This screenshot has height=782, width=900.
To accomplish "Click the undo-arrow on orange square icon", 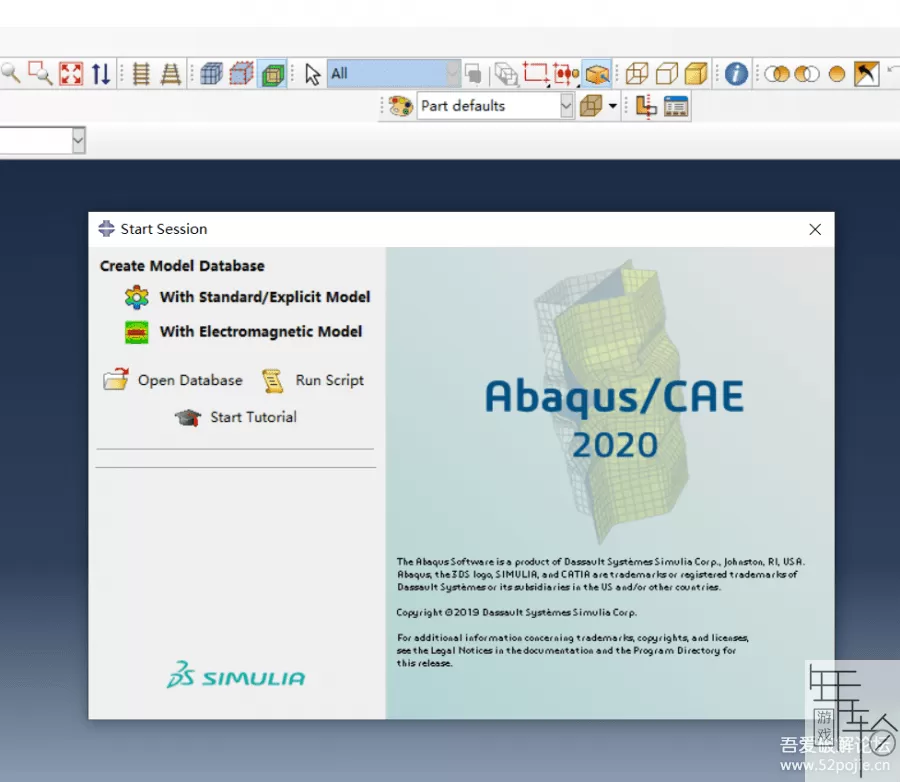I will (x=867, y=74).
